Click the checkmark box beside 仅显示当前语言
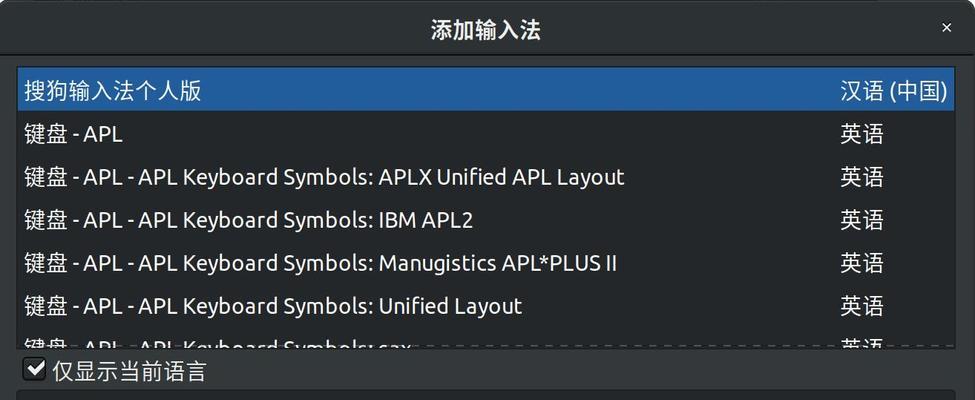The image size is (975, 400). click(34, 370)
